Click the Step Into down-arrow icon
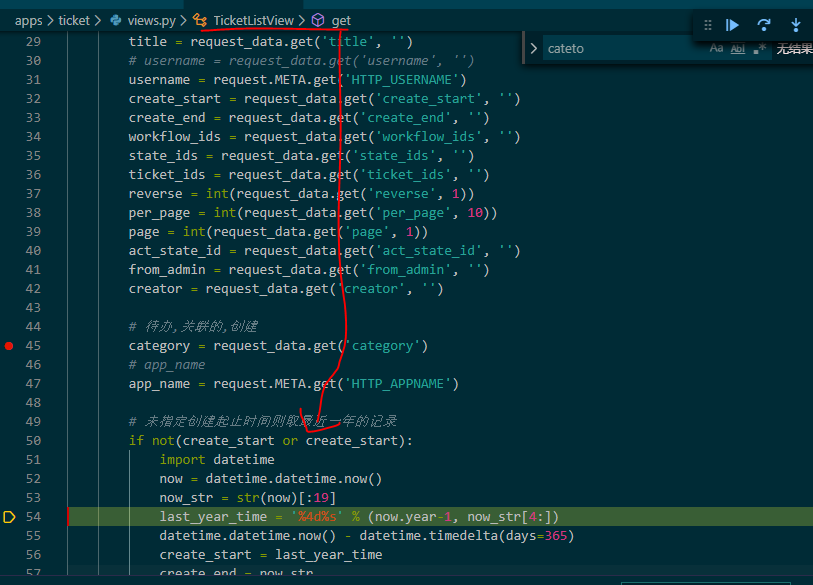The image size is (813, 585). 797,25
